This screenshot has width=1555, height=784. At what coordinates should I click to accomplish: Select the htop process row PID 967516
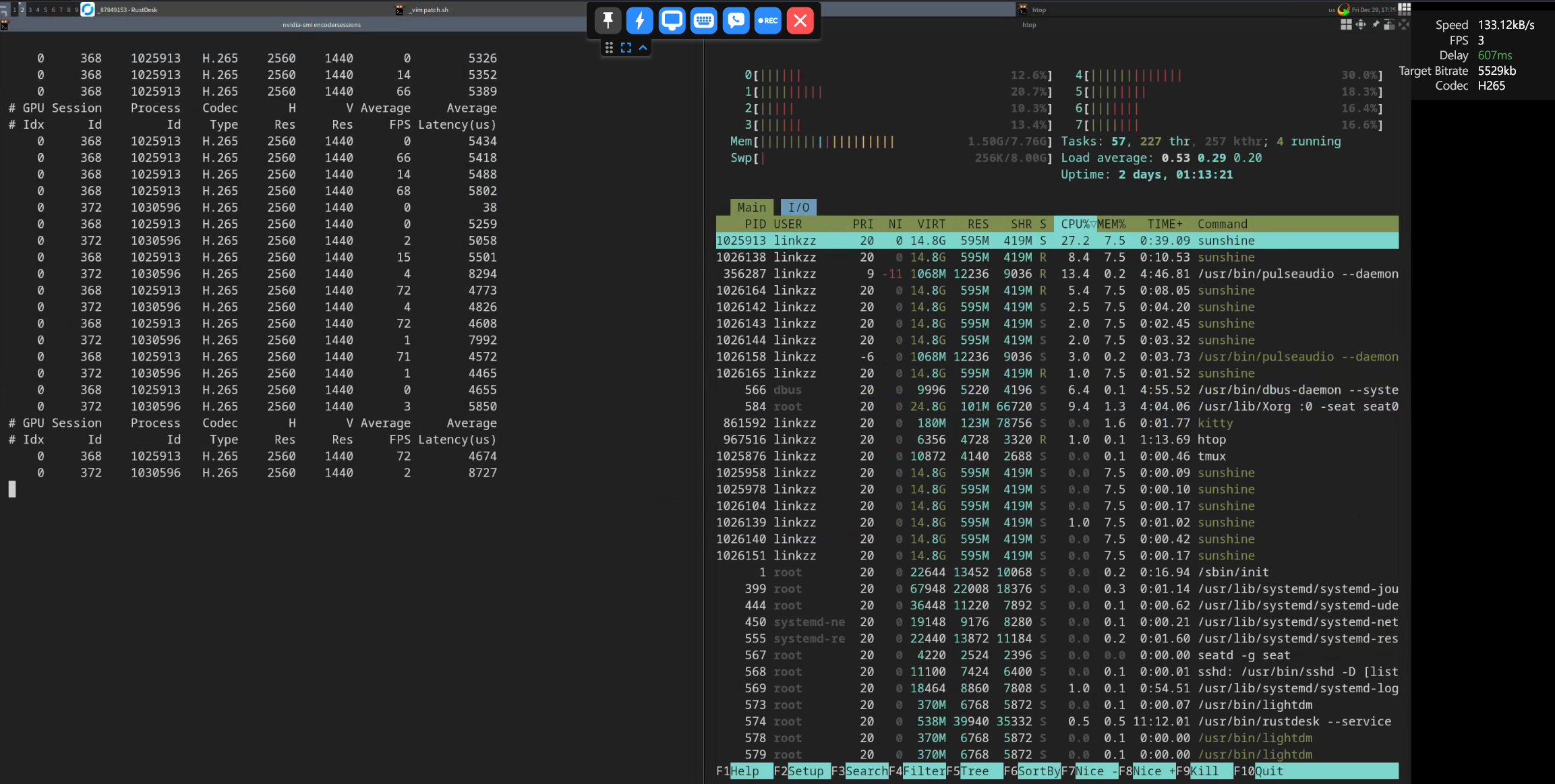[x=1057, y=440]
